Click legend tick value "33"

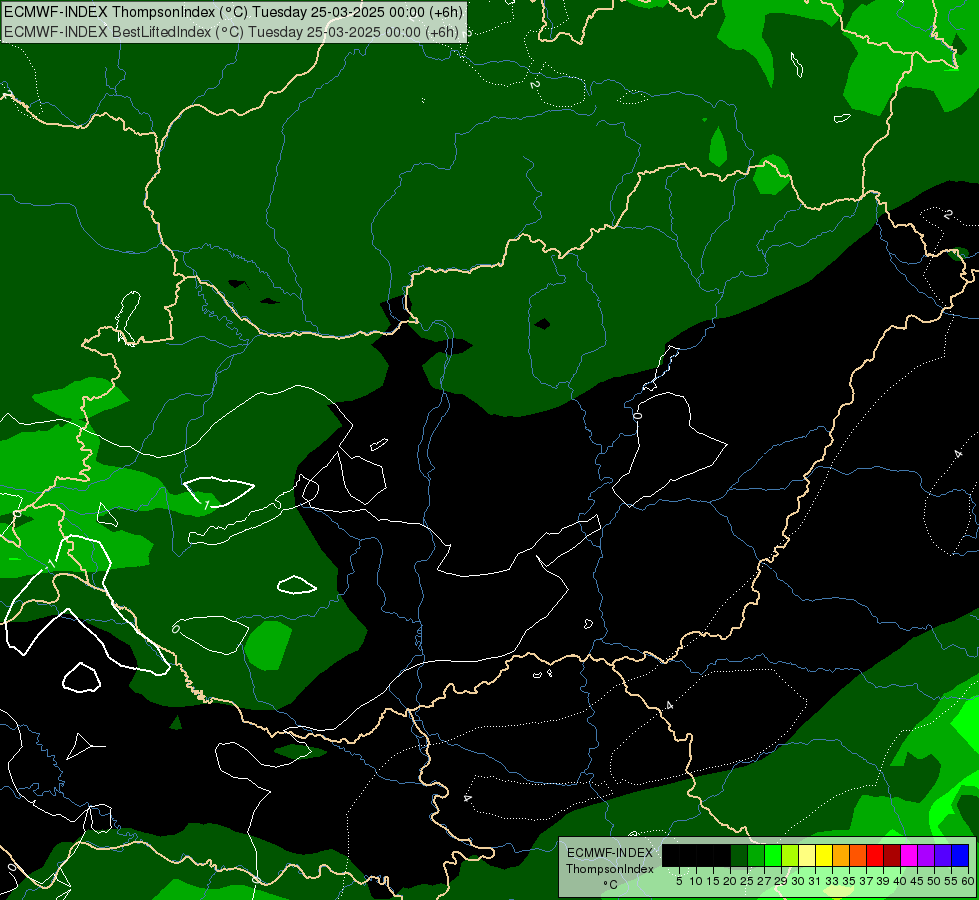(x=832, y=881)
